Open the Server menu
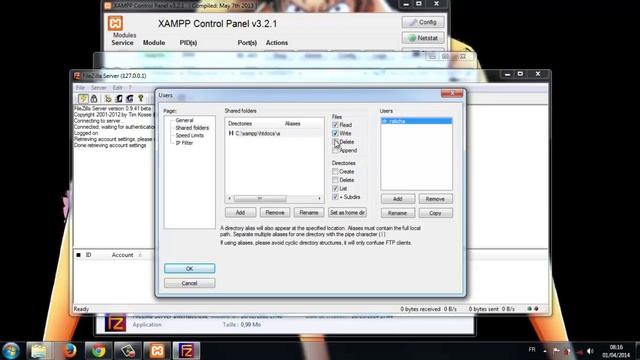 98,88
